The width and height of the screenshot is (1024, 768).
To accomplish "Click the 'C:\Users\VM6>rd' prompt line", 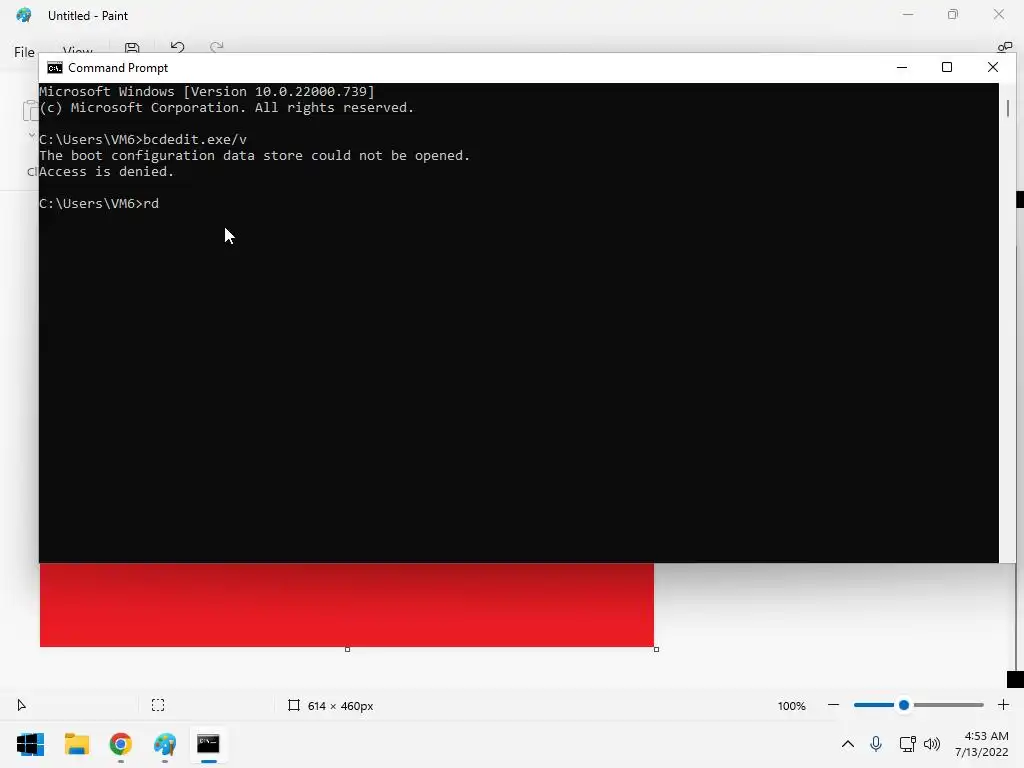I will click(x=99, y=204).
